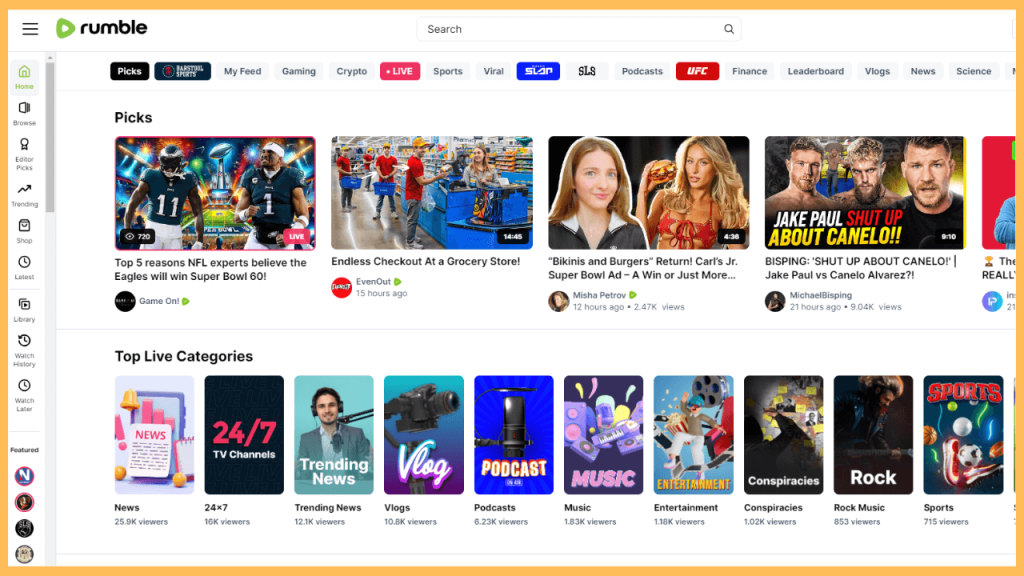Select the UFC channel chip
The width and height of the screenshot is (1024, 576).
tap(697, 71)
